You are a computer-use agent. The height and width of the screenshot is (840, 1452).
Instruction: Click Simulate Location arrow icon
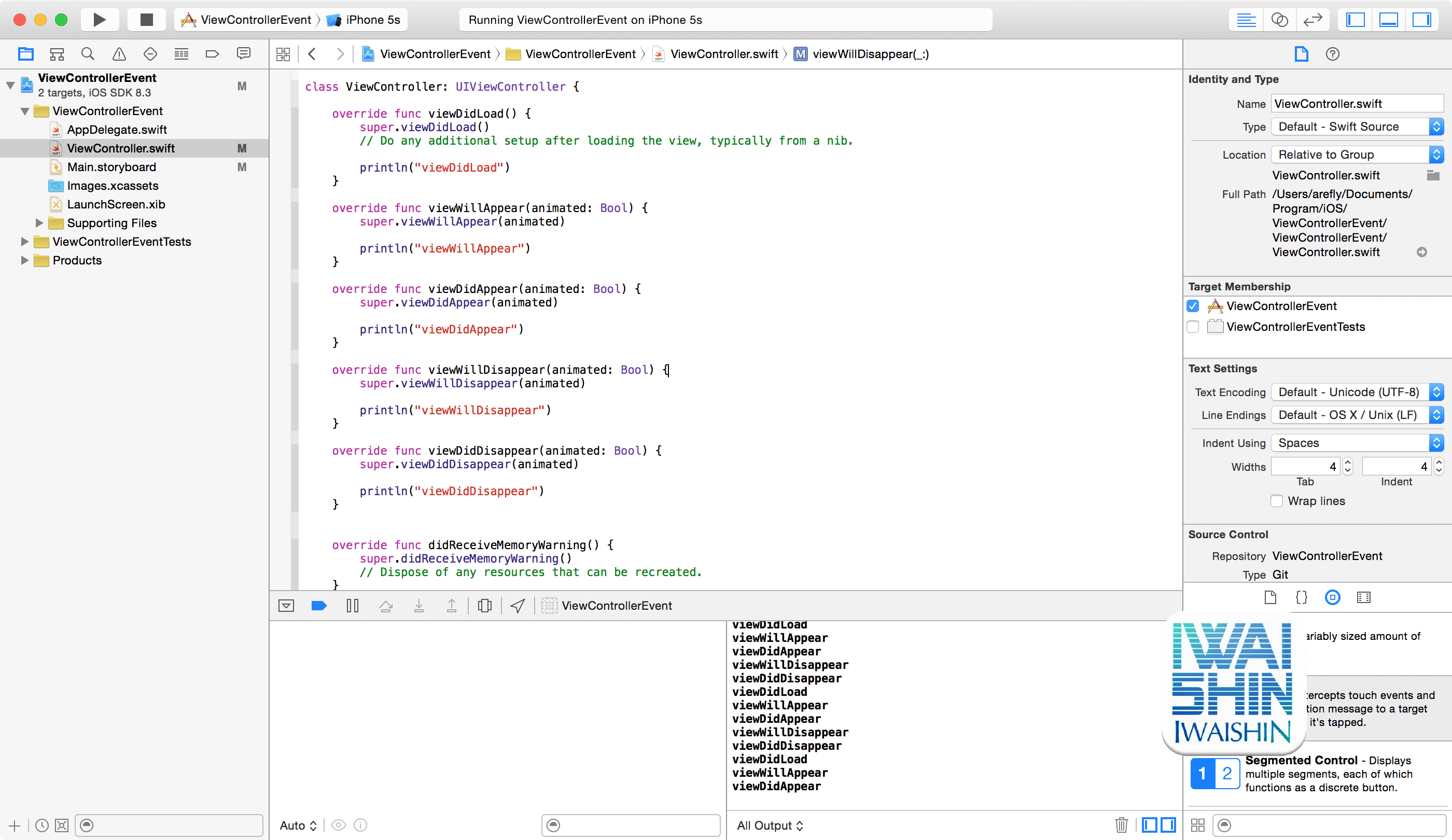click(x=518, y=606)
